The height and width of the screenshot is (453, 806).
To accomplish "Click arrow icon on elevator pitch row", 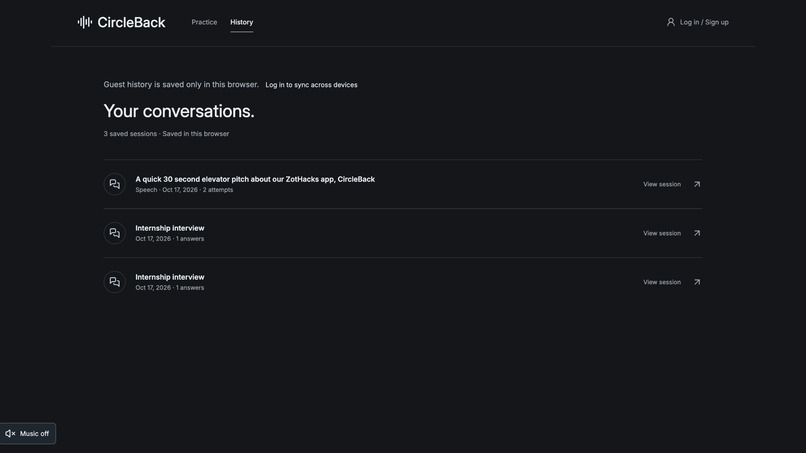I will 697,184.
